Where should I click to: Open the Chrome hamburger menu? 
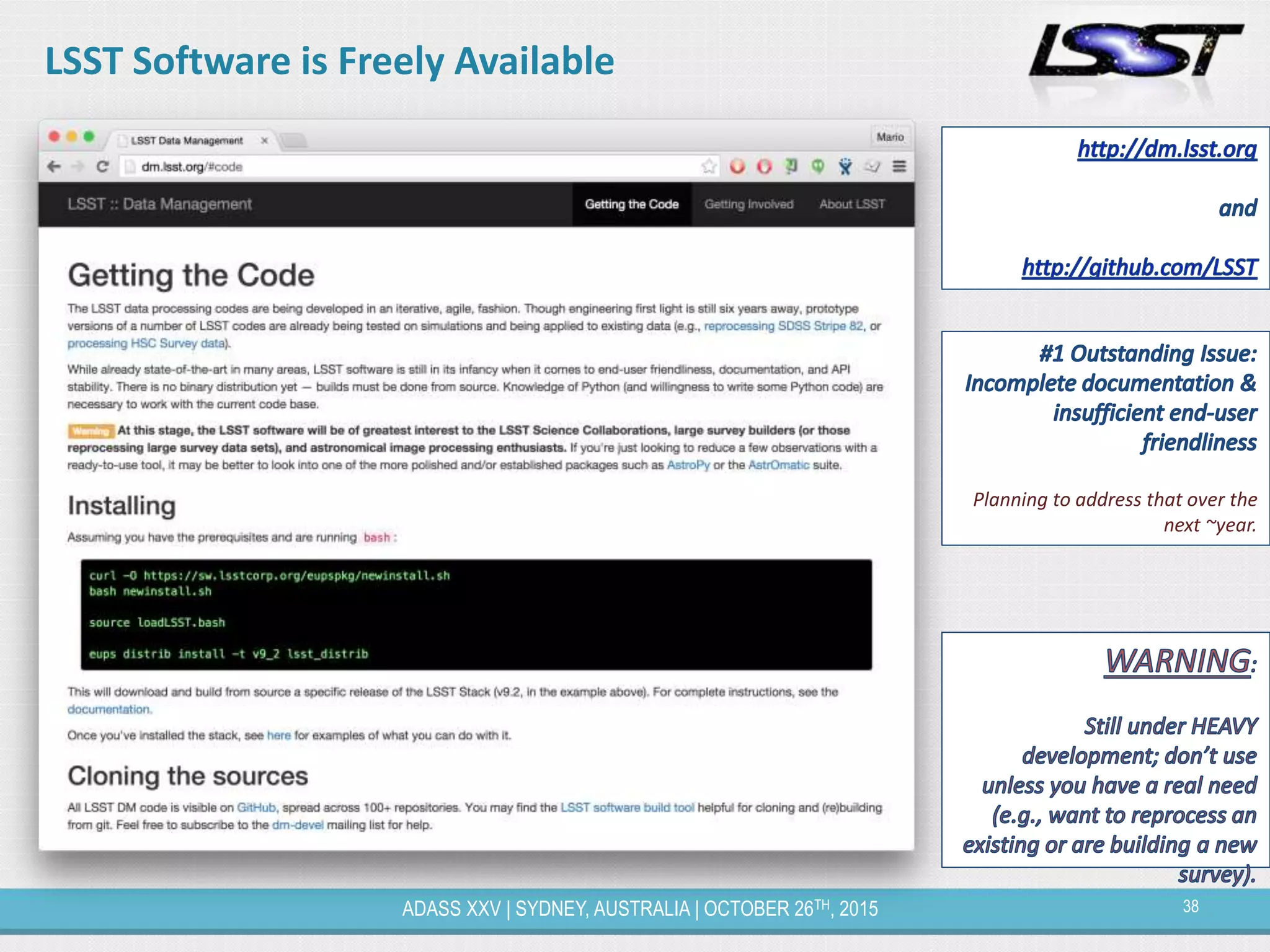coord(899,166)
